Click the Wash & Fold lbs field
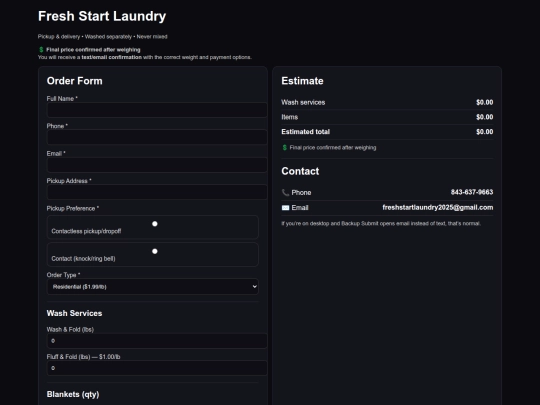The image size is (540, 405). 157,341
